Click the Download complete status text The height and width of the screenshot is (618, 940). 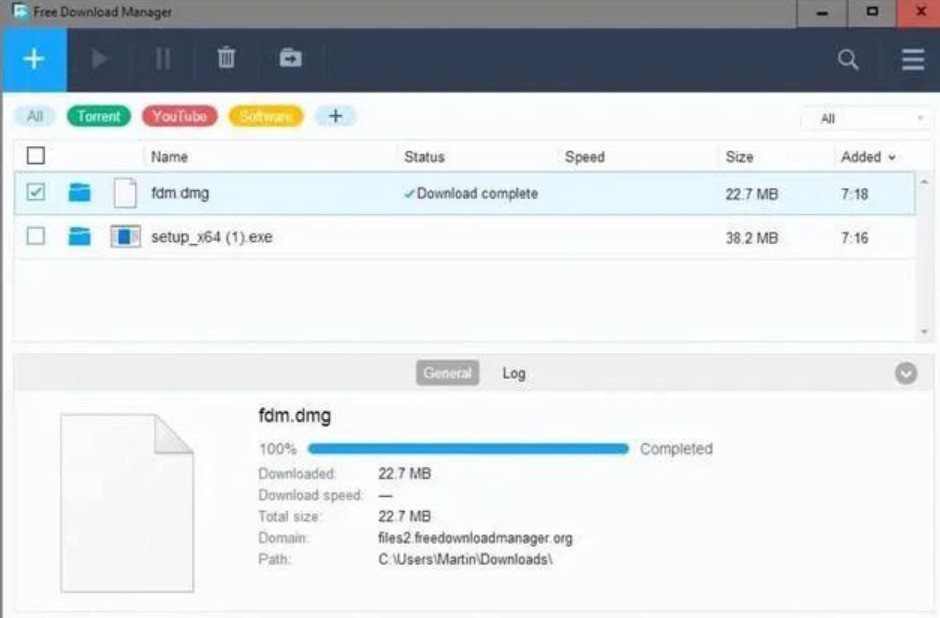coord(477,194)
